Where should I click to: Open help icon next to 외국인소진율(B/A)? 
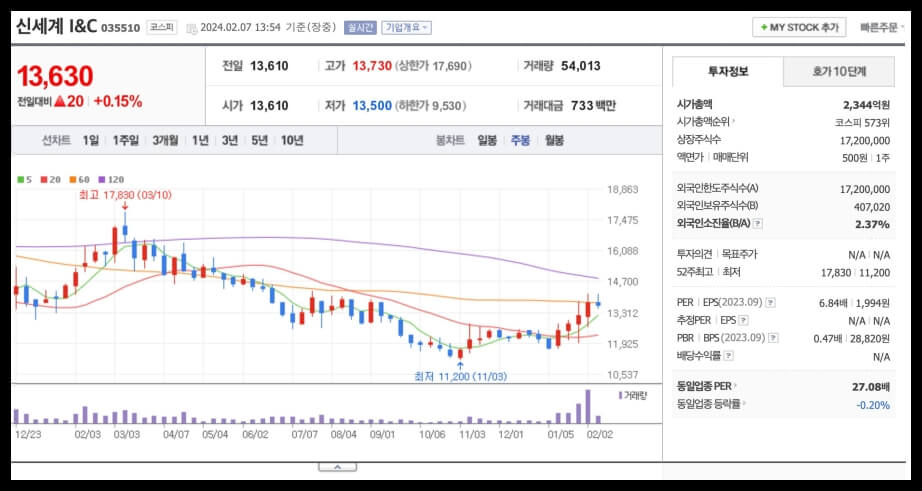(x=758, y=224)
